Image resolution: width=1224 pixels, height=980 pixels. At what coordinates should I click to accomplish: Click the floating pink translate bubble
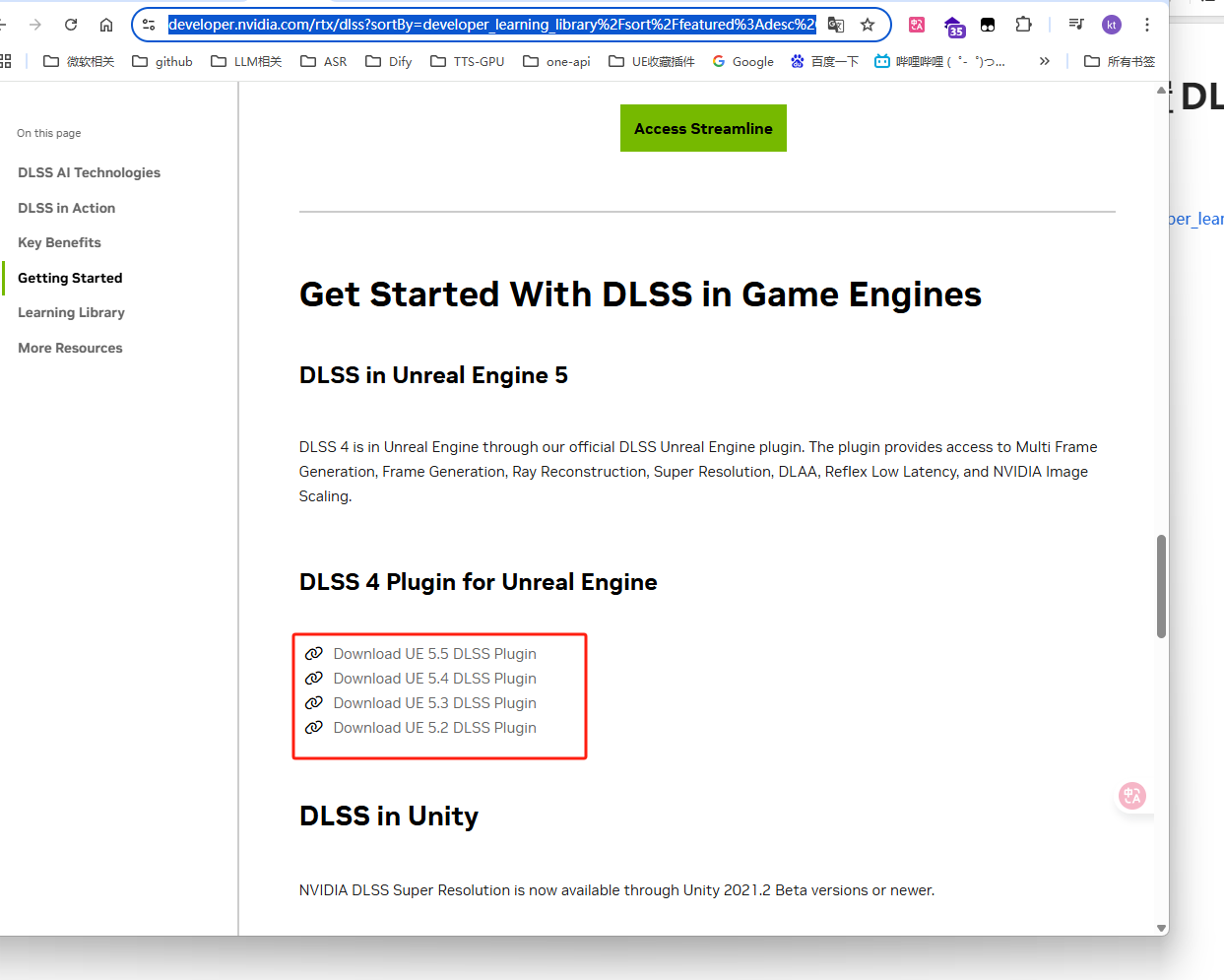(x=1132, y=796)
